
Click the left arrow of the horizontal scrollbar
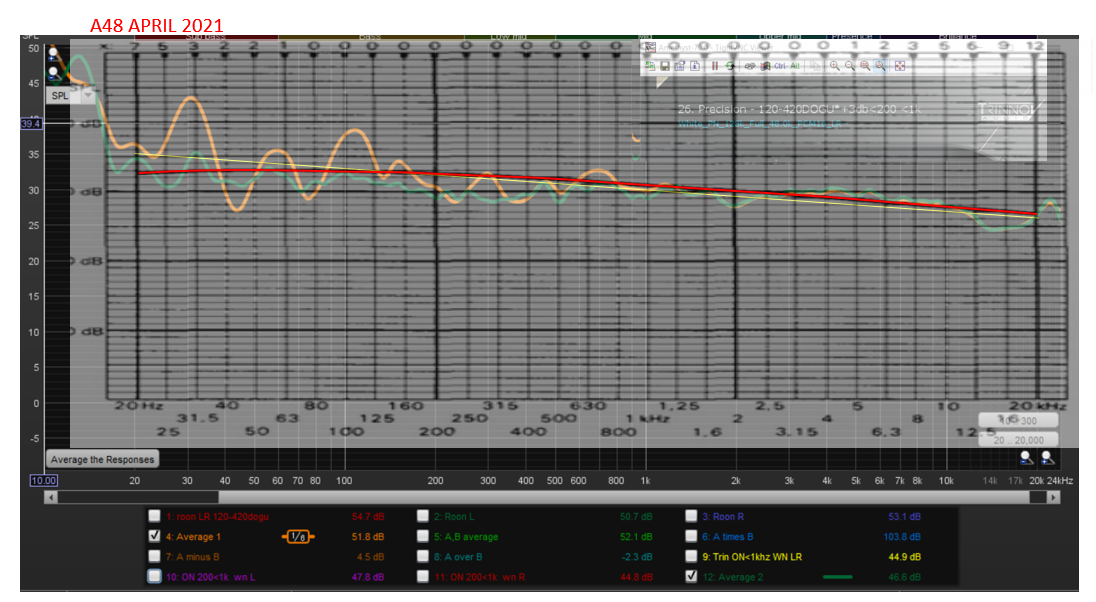pyautogui.click(x=50, y=497)
